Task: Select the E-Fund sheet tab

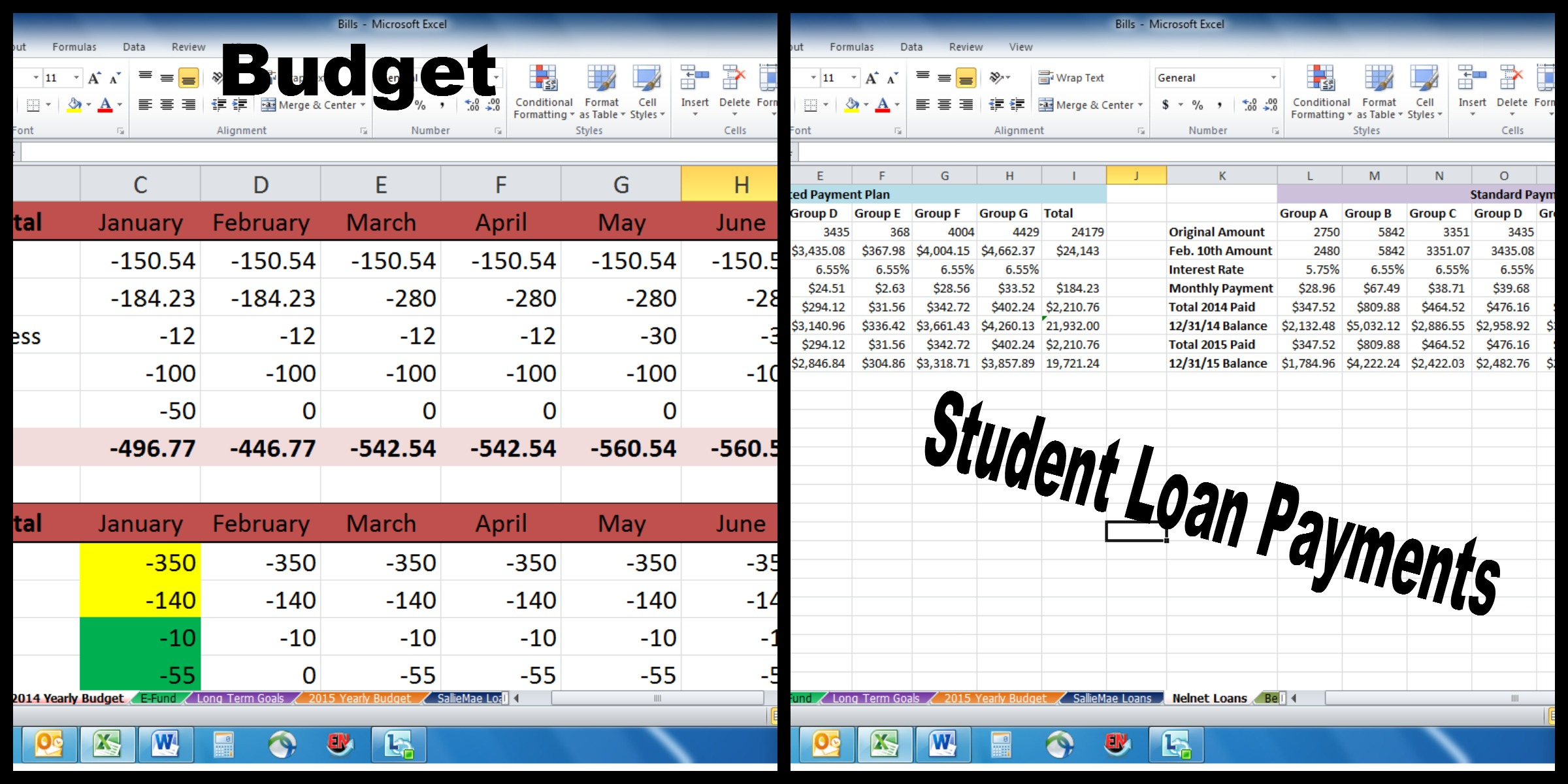Action: (158, 698)
